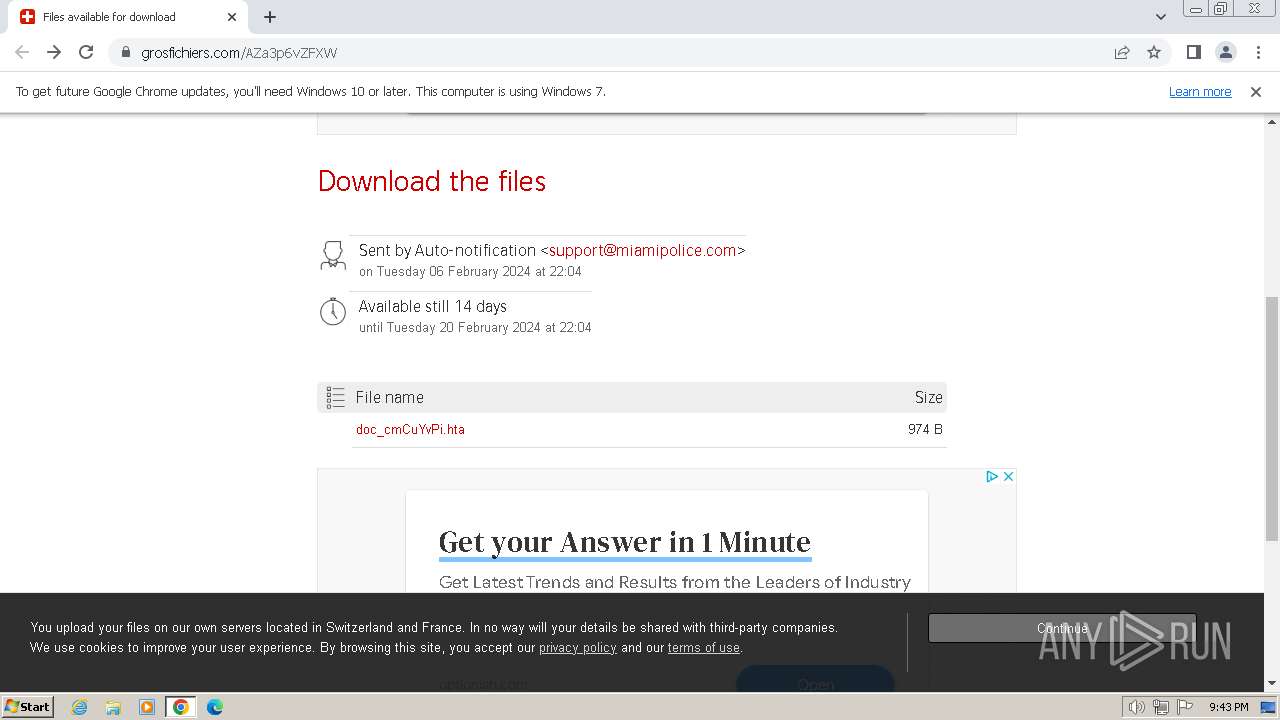Open the privacy policy link

(x=578, y=647)
